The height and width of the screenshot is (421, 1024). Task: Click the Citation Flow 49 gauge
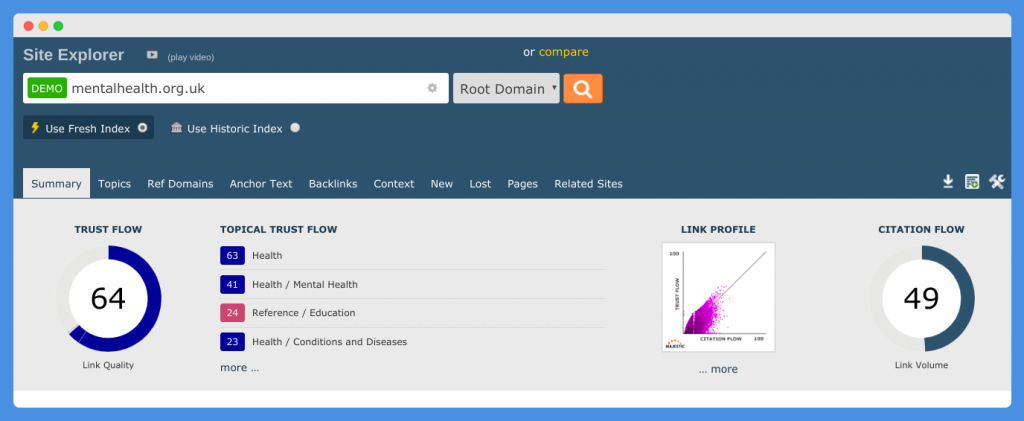[x=921, y=298]
